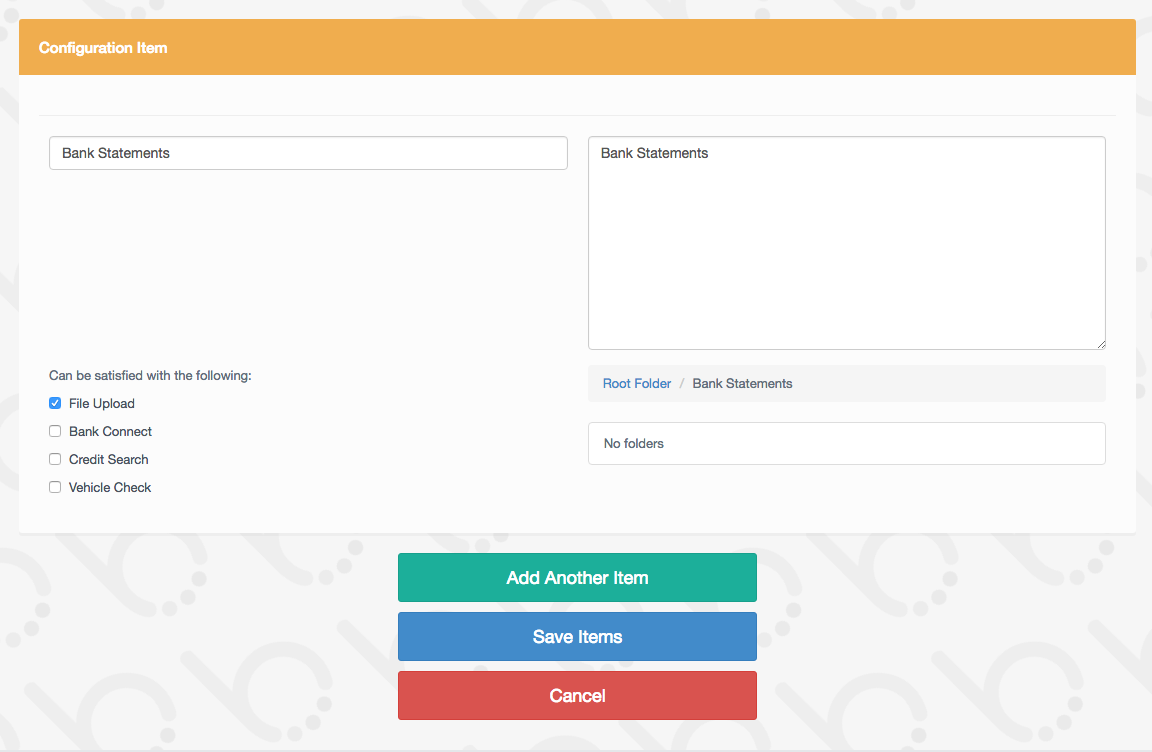Image resolution: width=1152 pixels, height=752 pixels.
Task: Click the Vehicle Check label text
Action: coord(110,488)
